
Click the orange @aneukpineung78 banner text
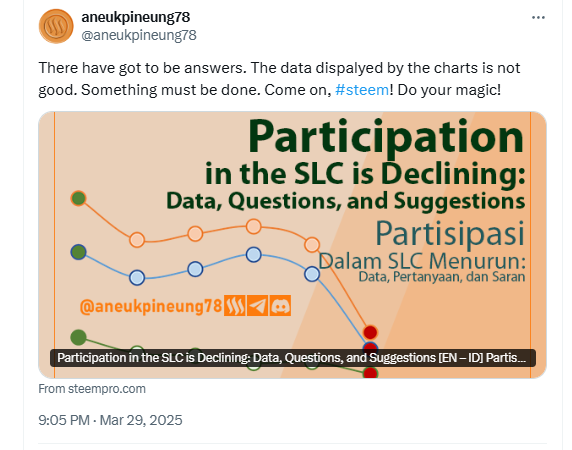click(x=151, y=306)
